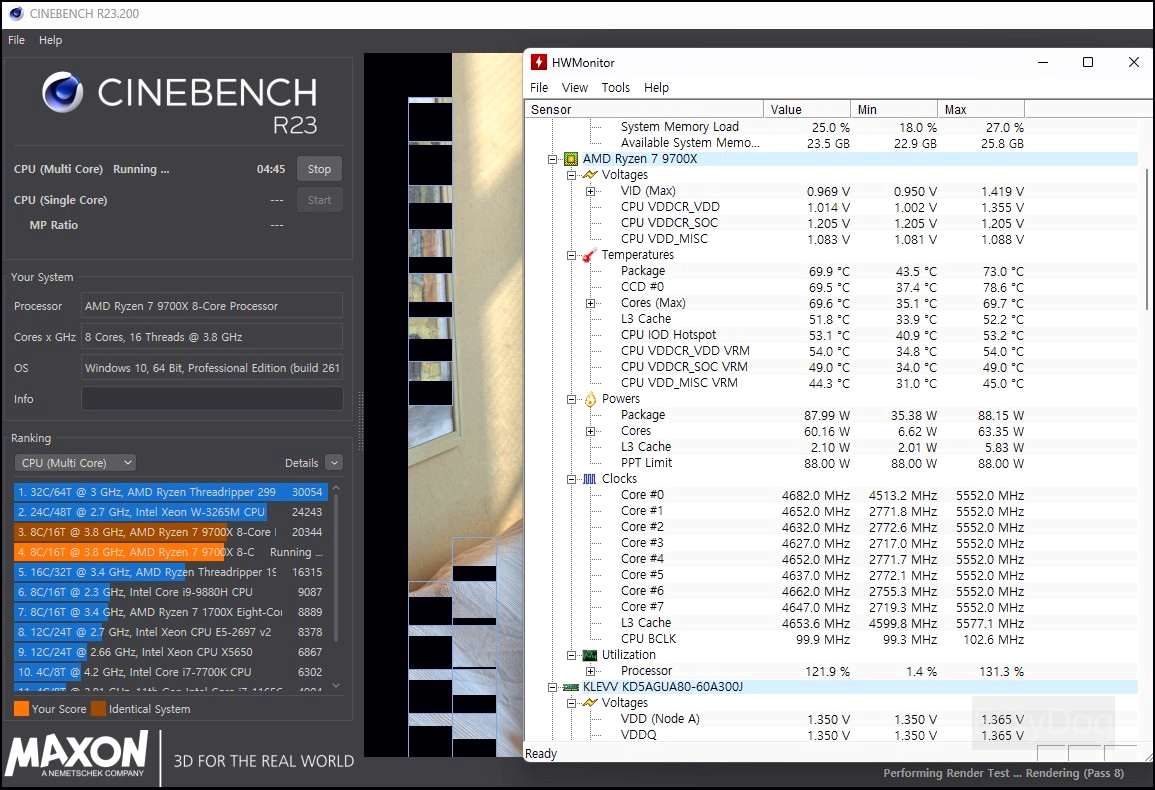
Task: Click the Cinebench sphere logo in the left panel
Action: click(63, 92)
